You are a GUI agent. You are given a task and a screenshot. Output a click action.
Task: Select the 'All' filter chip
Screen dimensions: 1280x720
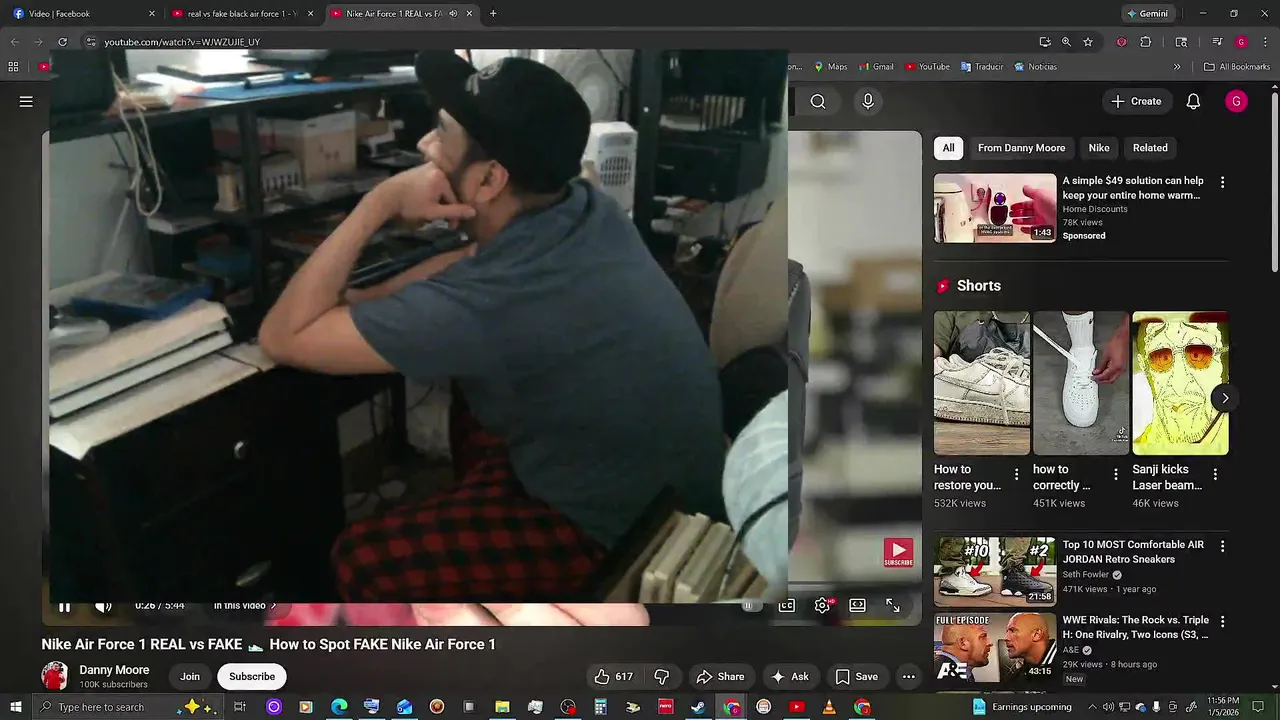tap(948, 148)
